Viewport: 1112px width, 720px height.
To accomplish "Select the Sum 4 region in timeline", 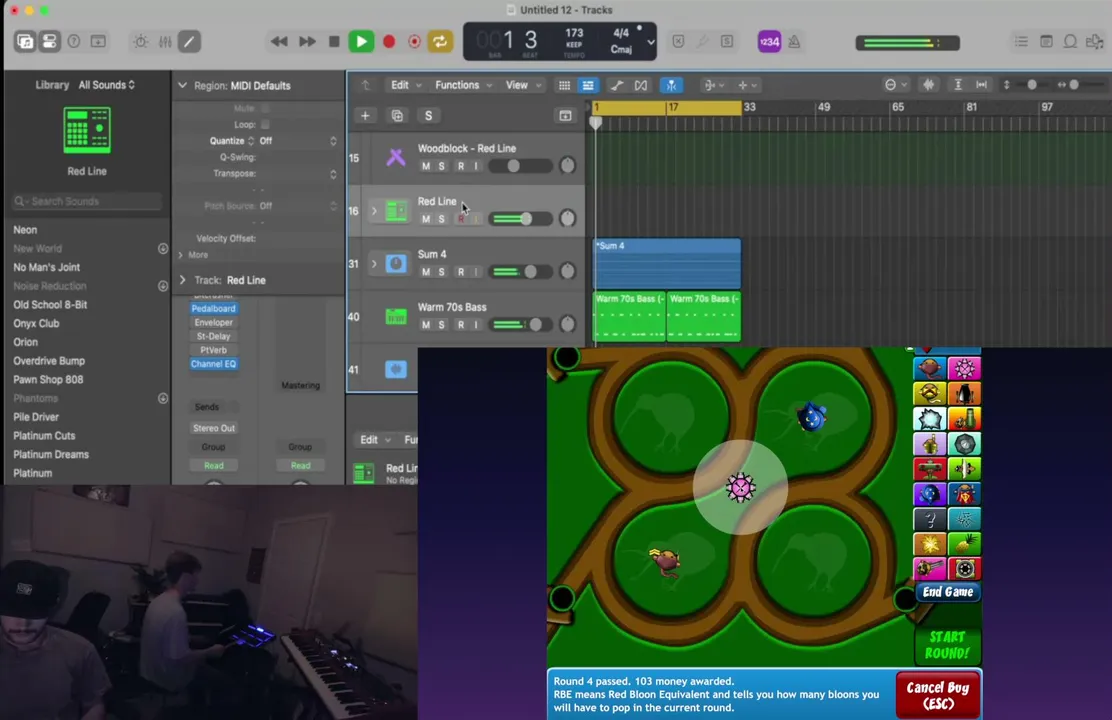I will coord(667,263).
